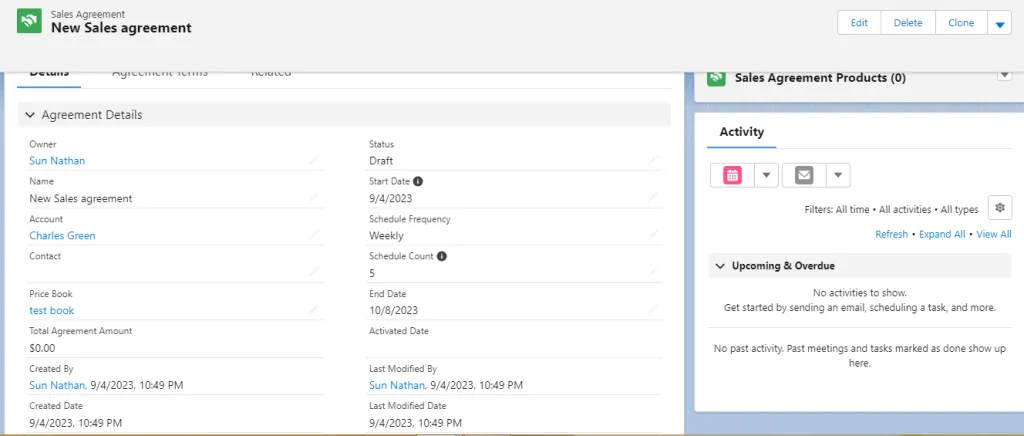Click the pink calendar new event icon
Viewport: 1024px width, 436px height.
point(732,175)
